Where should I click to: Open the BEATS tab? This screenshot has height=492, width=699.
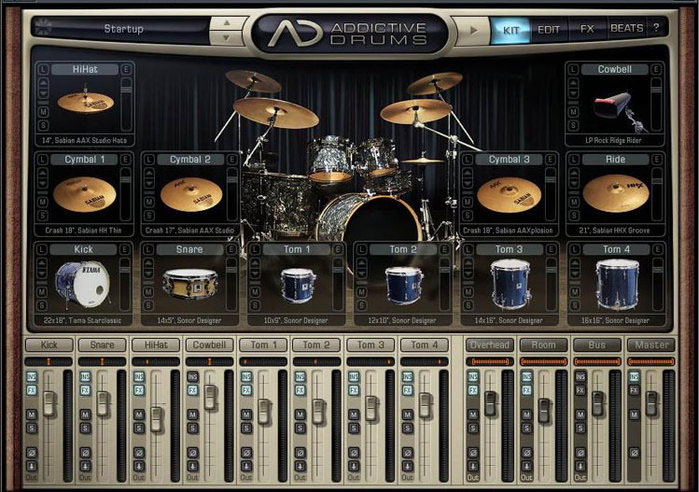626,28
